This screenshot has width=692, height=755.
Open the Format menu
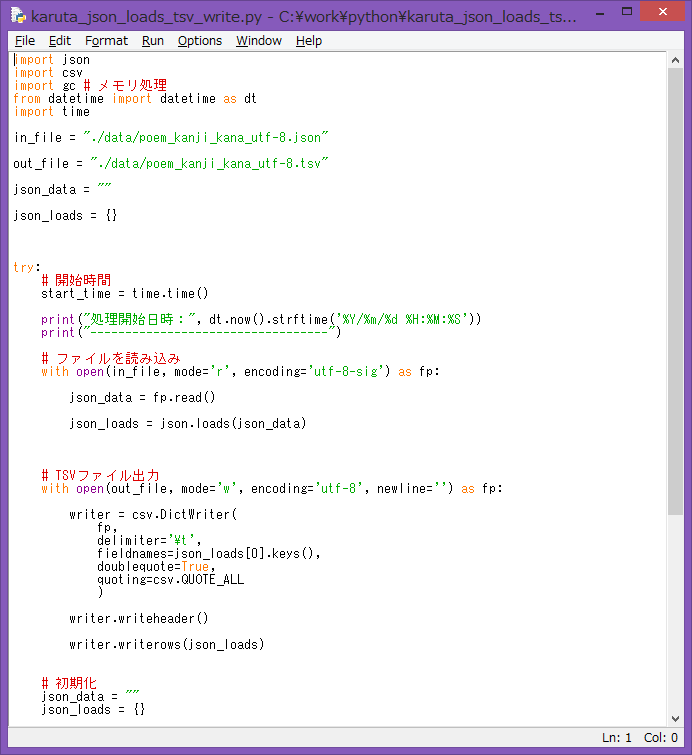pos(106,41)
